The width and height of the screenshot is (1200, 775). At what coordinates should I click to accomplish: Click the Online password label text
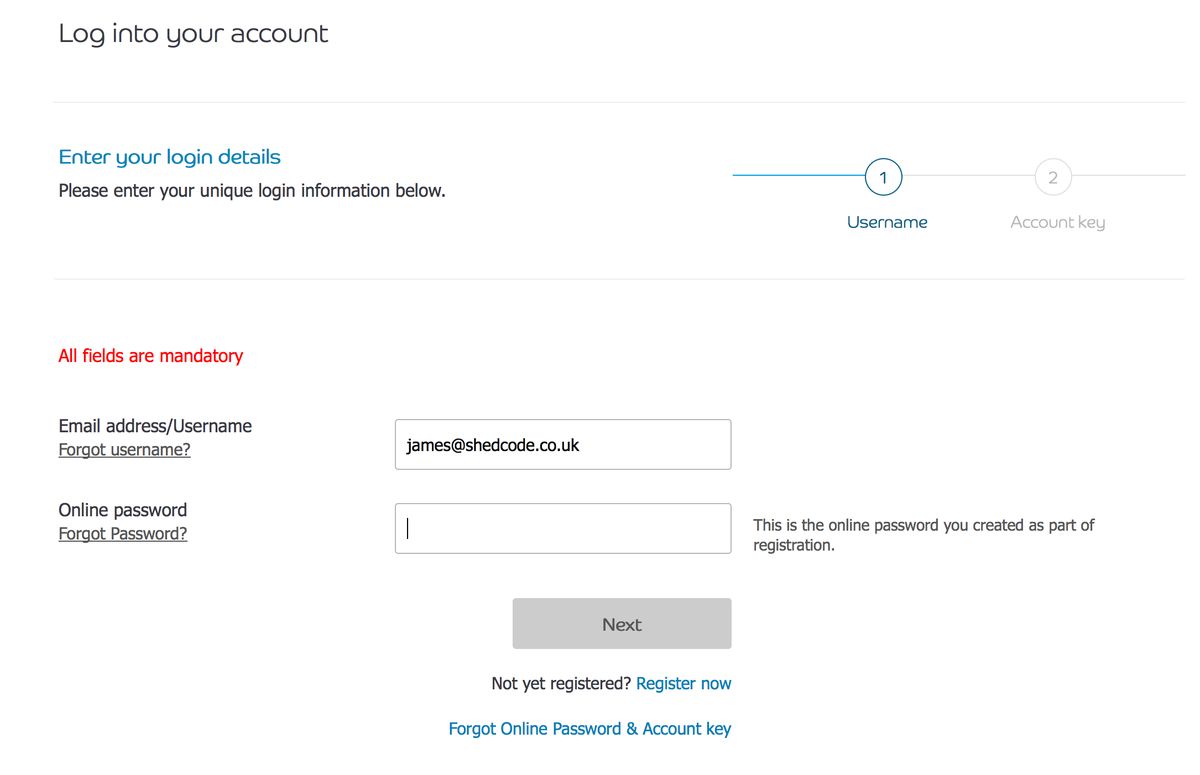123,510
